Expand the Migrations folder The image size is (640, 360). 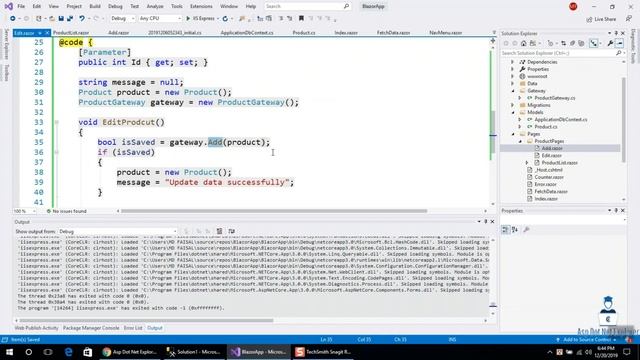tap(513, 105)
